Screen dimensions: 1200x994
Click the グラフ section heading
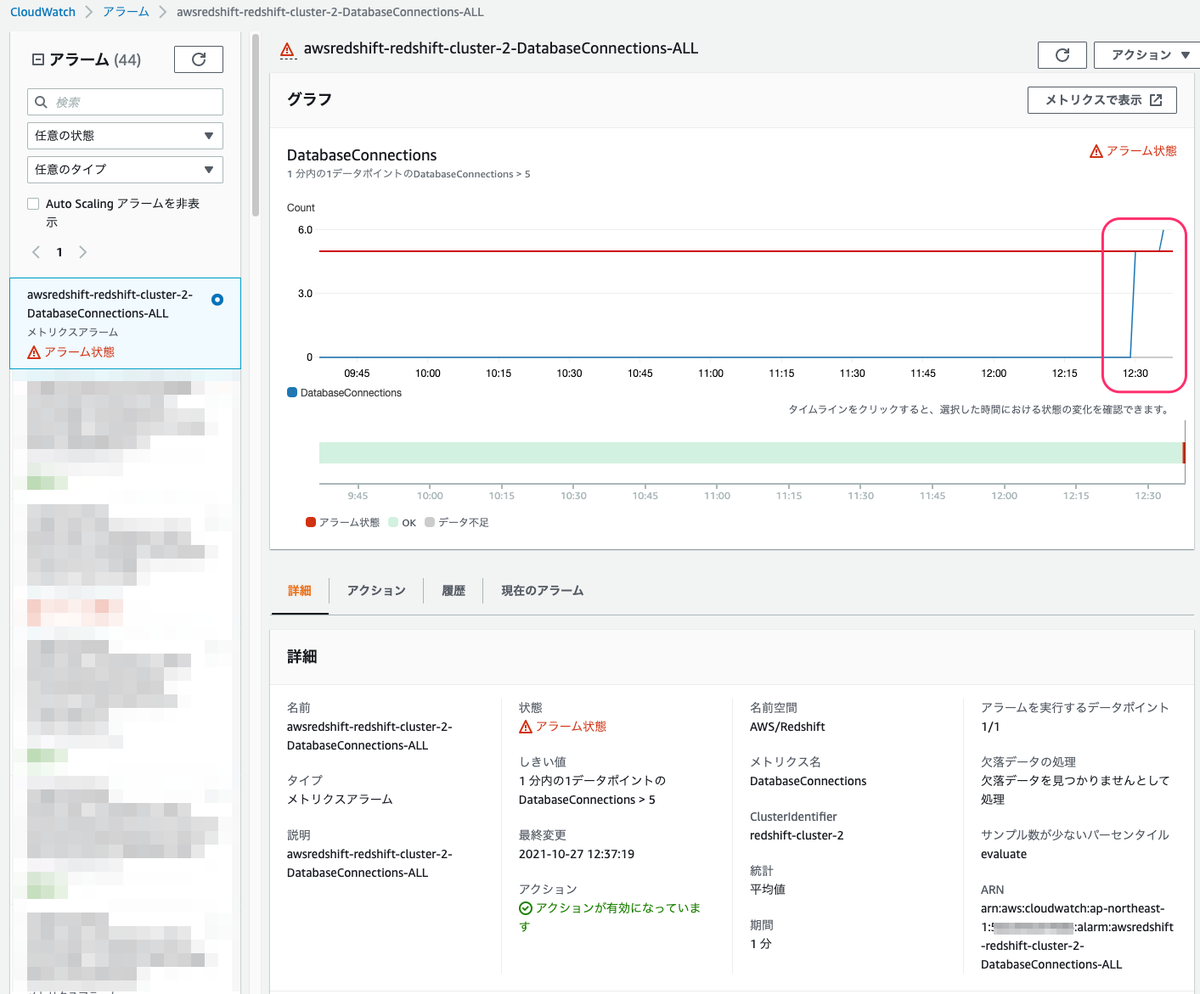[x=310, y=100]
